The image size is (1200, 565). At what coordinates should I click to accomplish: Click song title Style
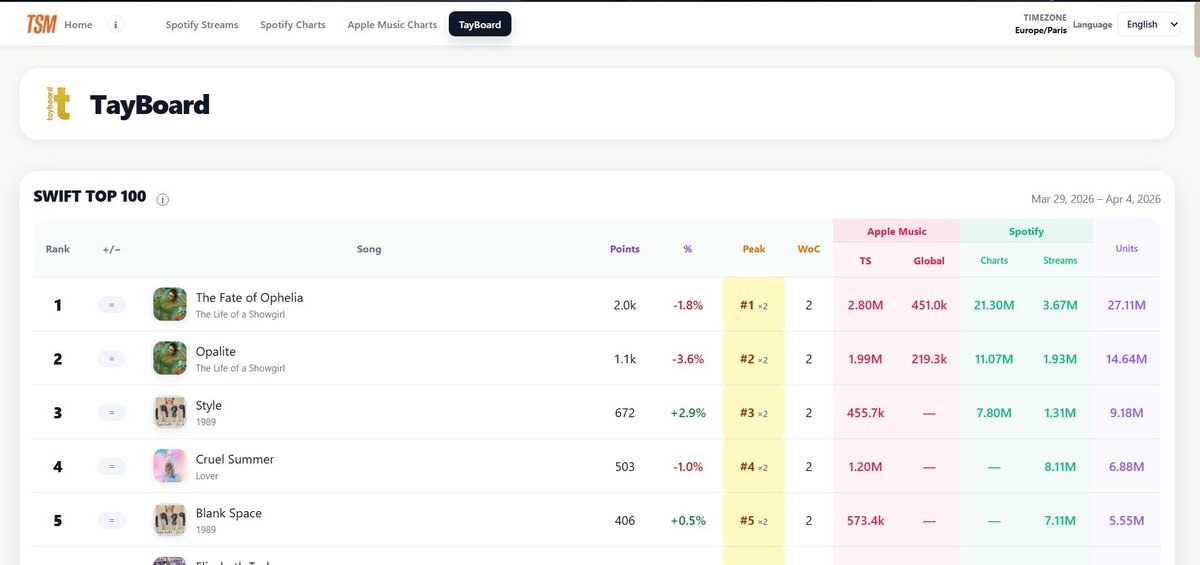click(x=209, y=405)
